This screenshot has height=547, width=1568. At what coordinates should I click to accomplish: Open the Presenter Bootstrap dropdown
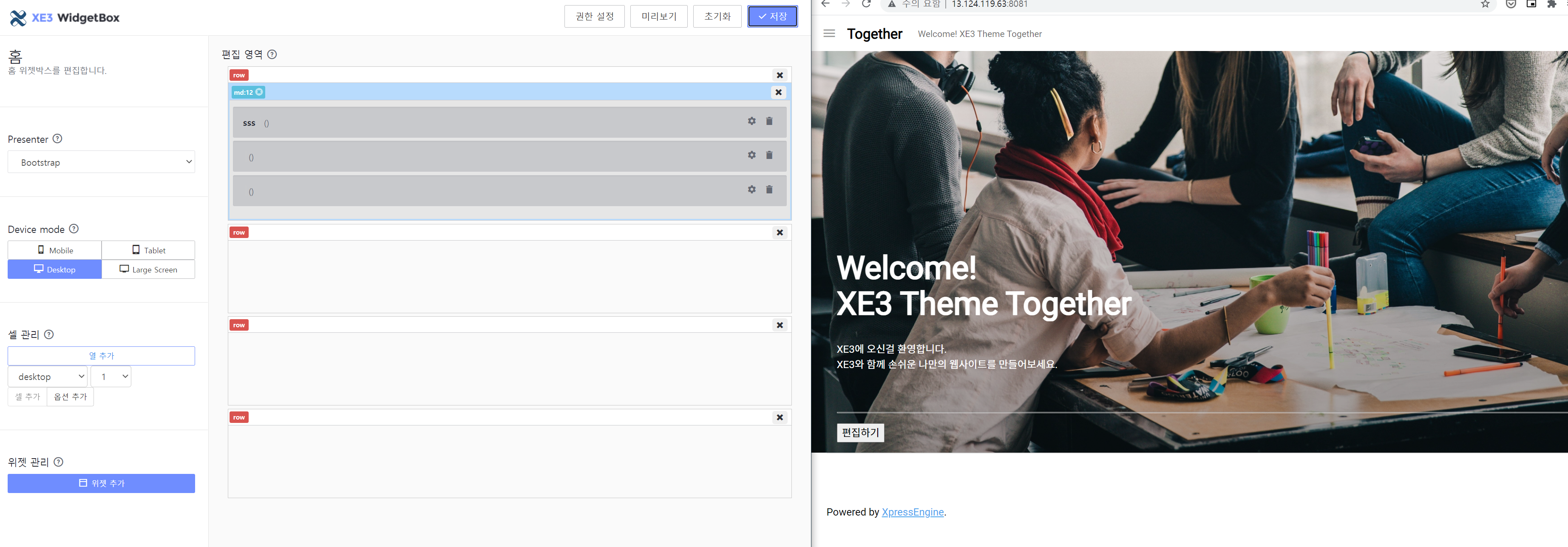pos(101,162)
